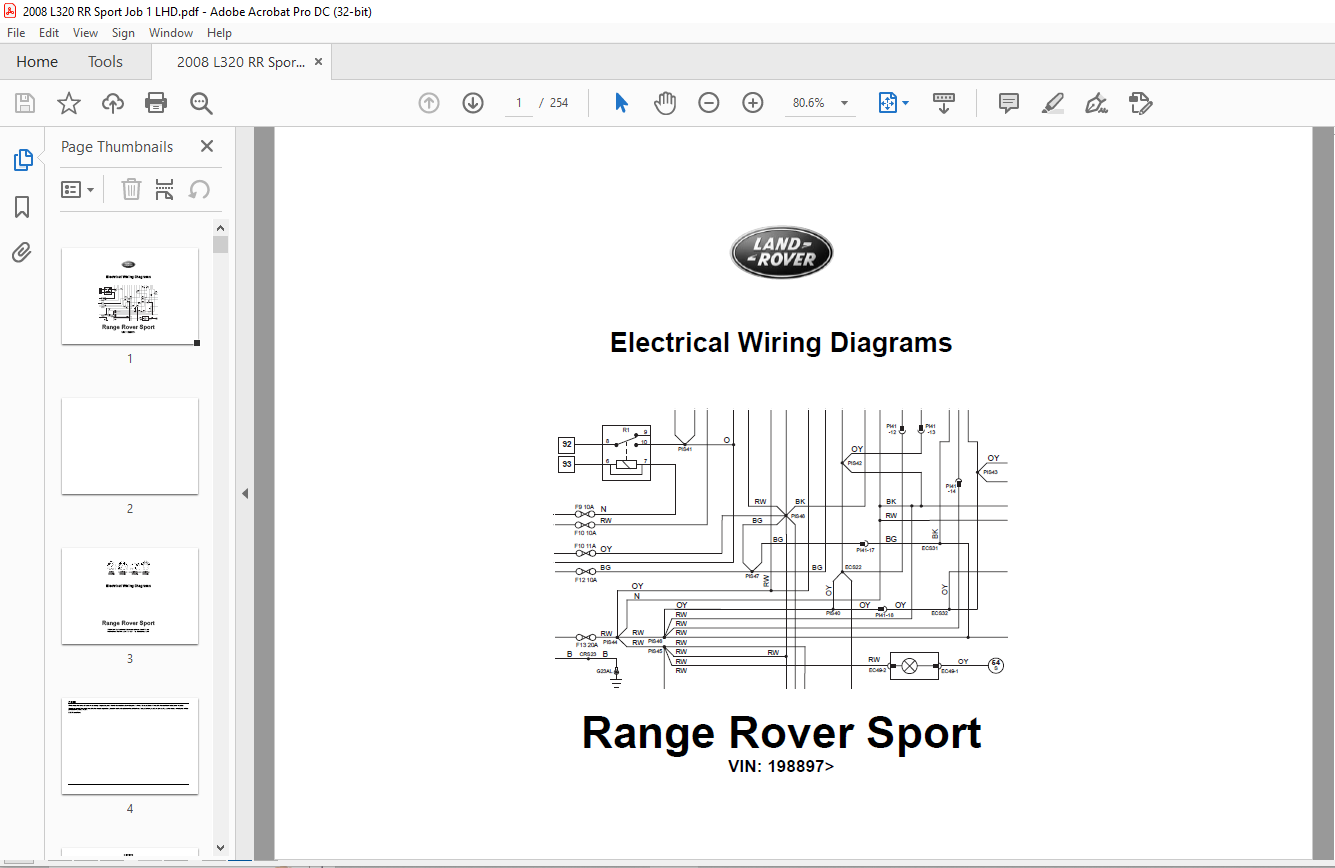
Task: Open the Bookmarks side panel
Action: (22, 207)
